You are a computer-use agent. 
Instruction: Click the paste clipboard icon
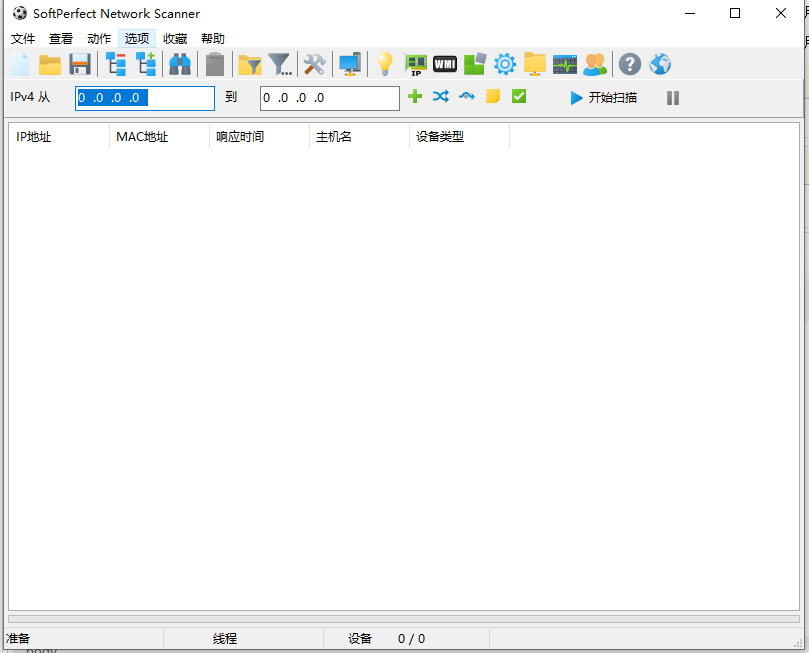(215, 64)
